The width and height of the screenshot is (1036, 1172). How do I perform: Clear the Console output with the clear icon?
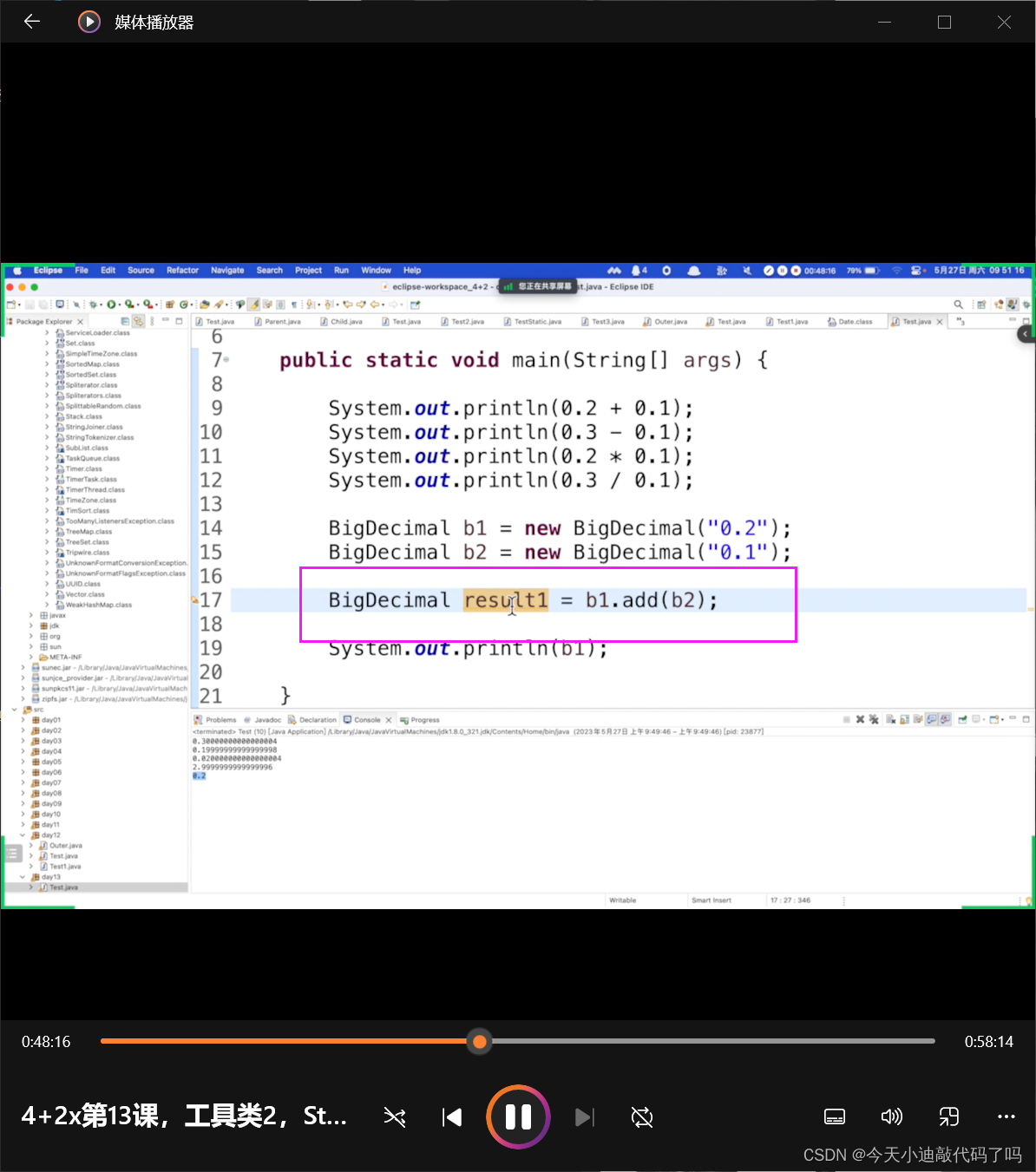(889, 719)
